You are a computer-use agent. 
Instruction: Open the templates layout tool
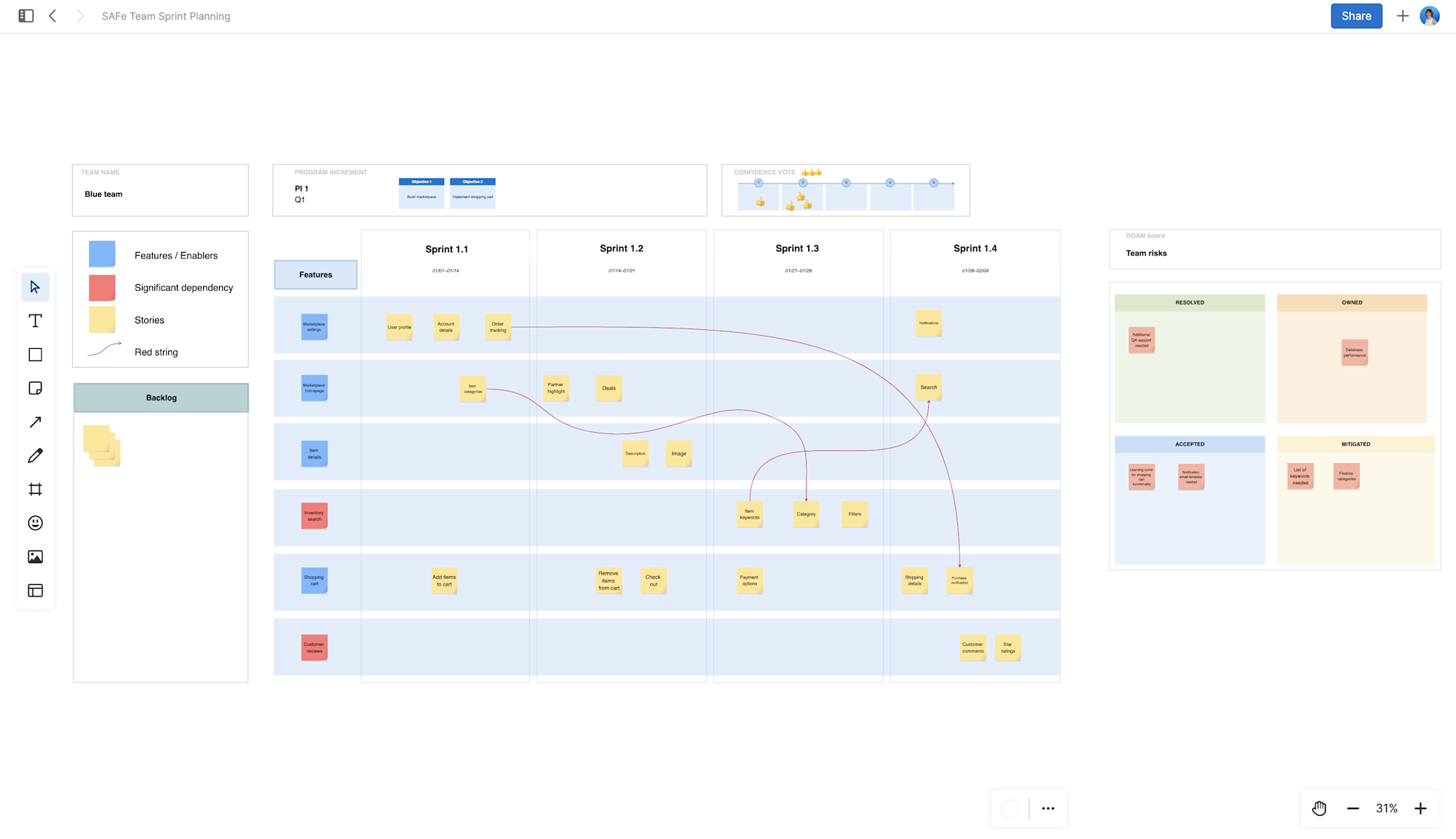pos(35,591)
